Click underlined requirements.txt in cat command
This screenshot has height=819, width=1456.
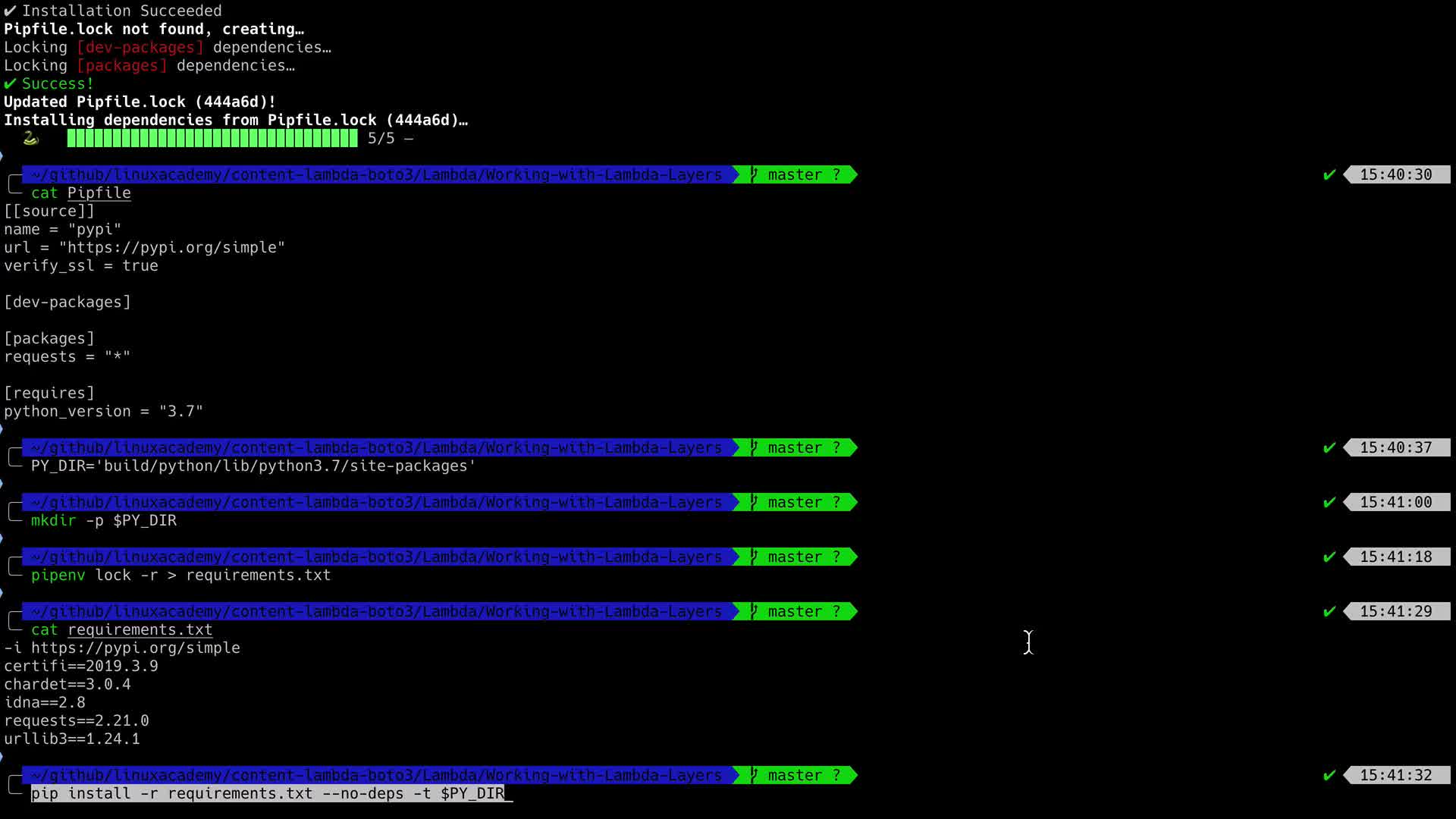[140, 630]
